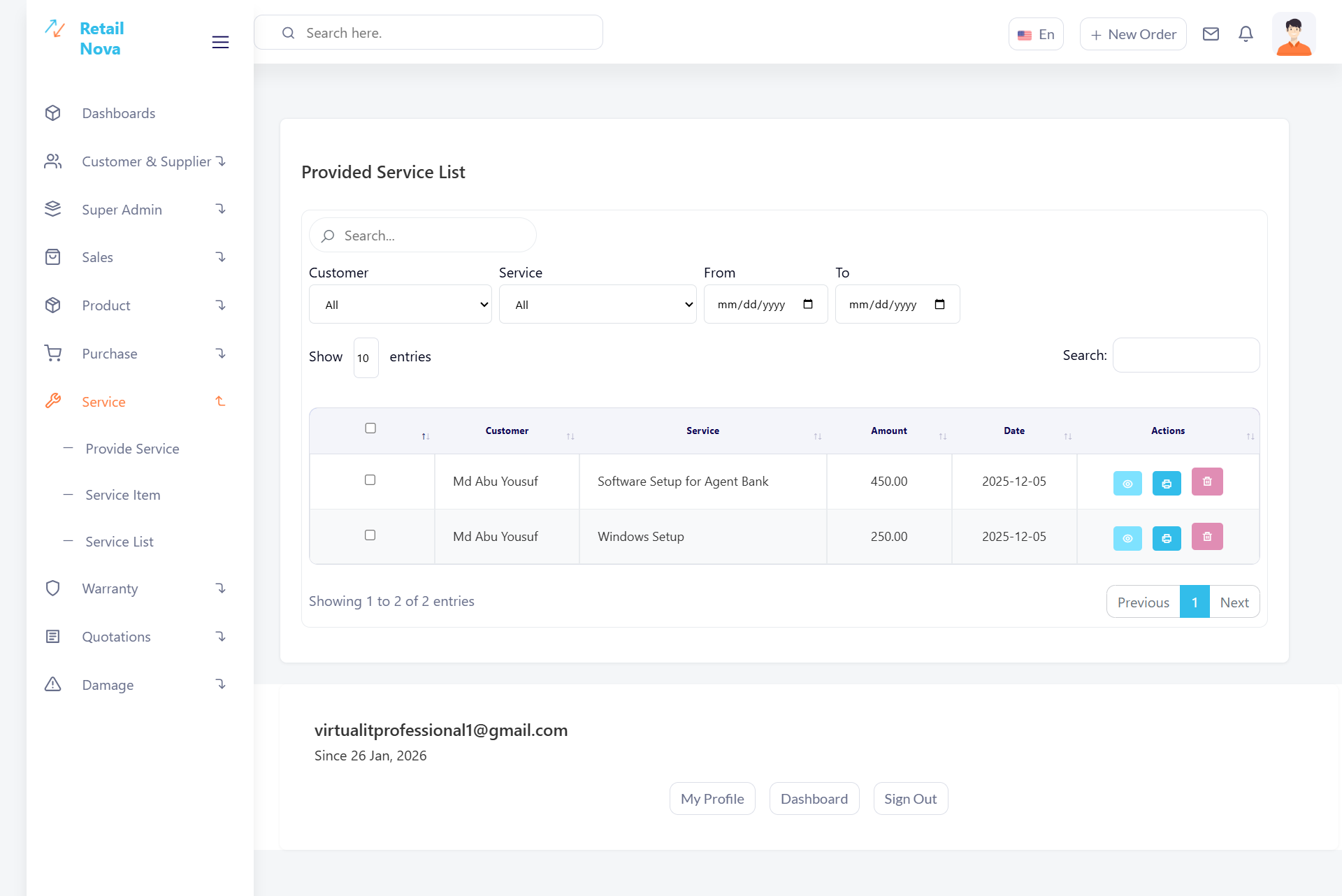This screenshot has width=1342, height=896.
Task: Tick the checkbox for Software Setup row
Action: (x=370, y=480)
